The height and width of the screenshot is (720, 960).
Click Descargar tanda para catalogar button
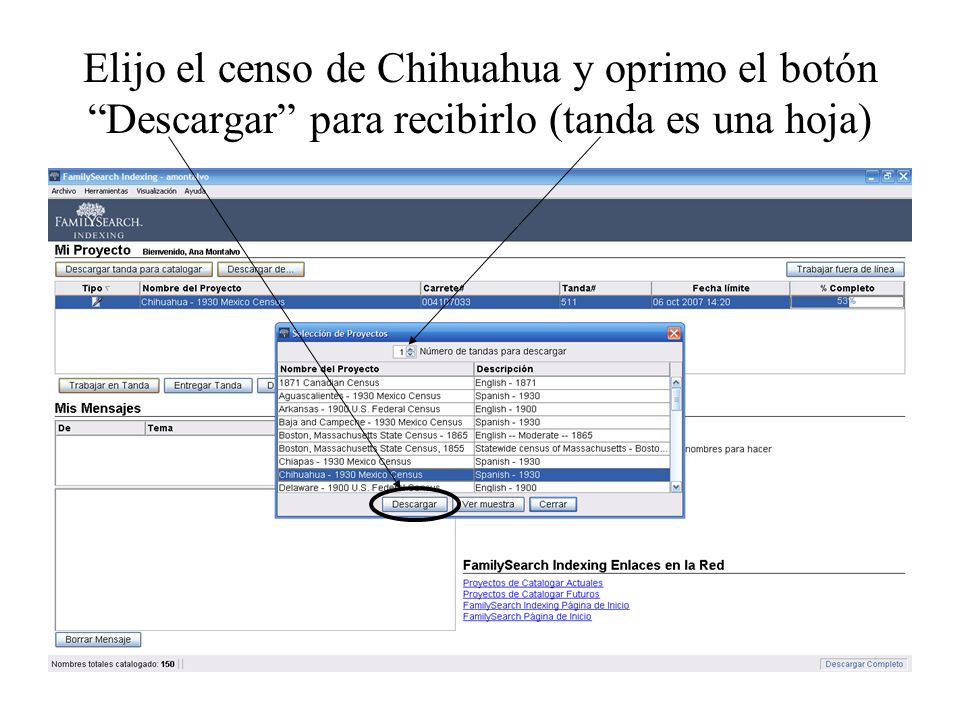click(133, 269)
